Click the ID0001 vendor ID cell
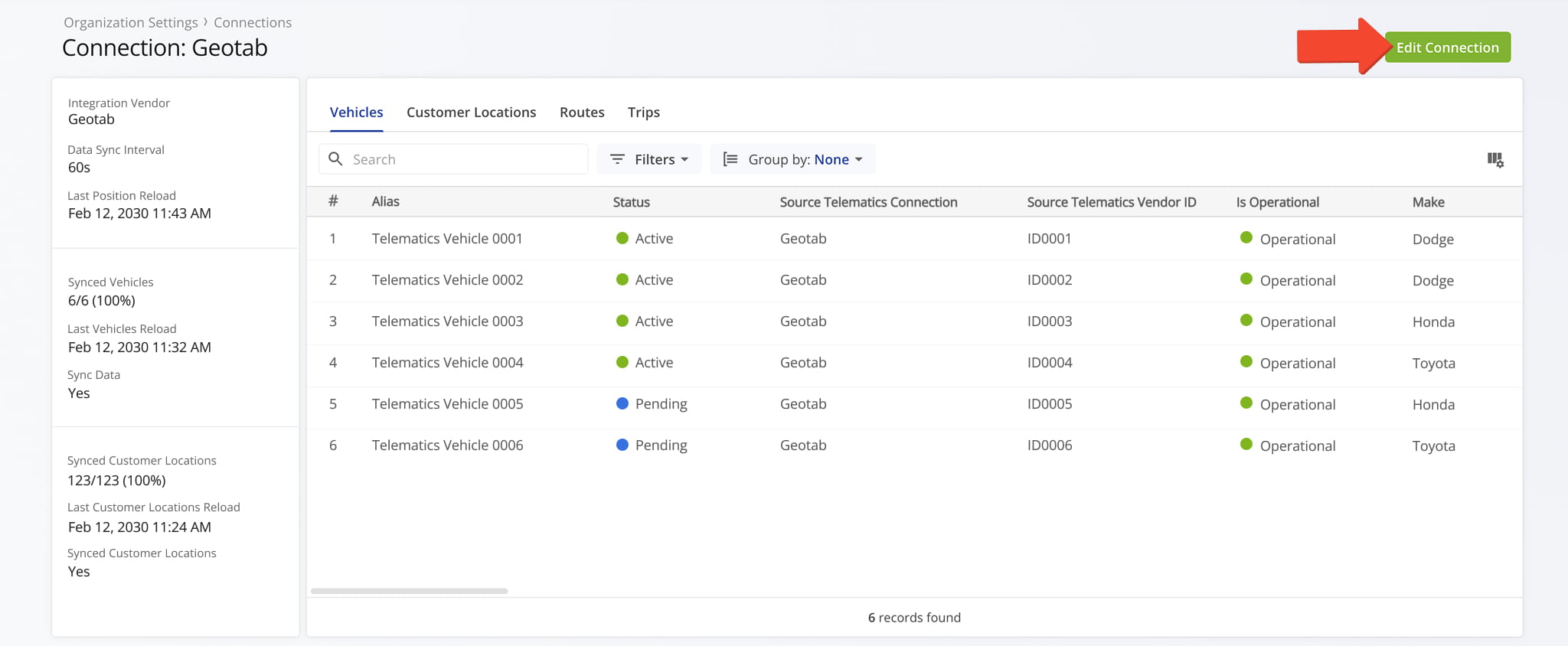This screenshot has width=1568, height=646. (1049, 239)
